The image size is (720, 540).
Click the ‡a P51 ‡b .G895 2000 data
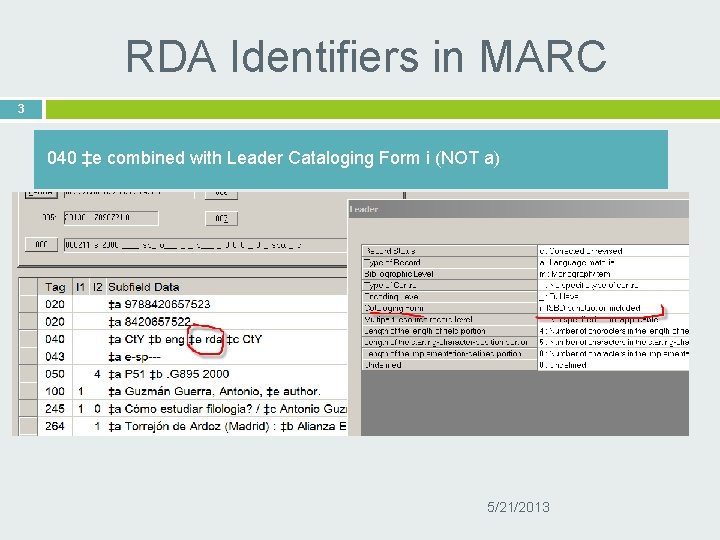tap(169, 374)
